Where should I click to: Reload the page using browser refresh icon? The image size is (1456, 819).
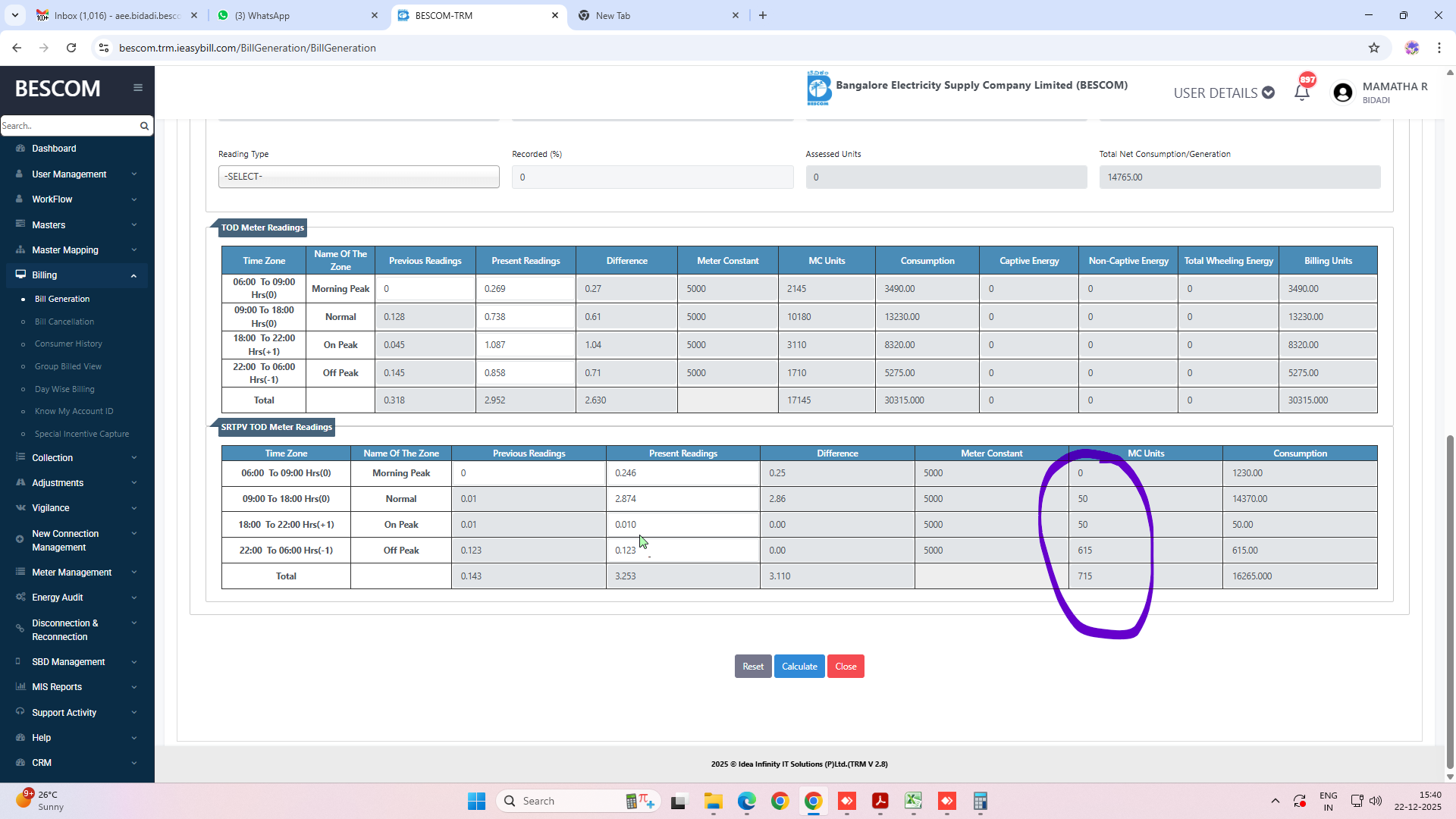pyautogui.click(x=71, y=48)
